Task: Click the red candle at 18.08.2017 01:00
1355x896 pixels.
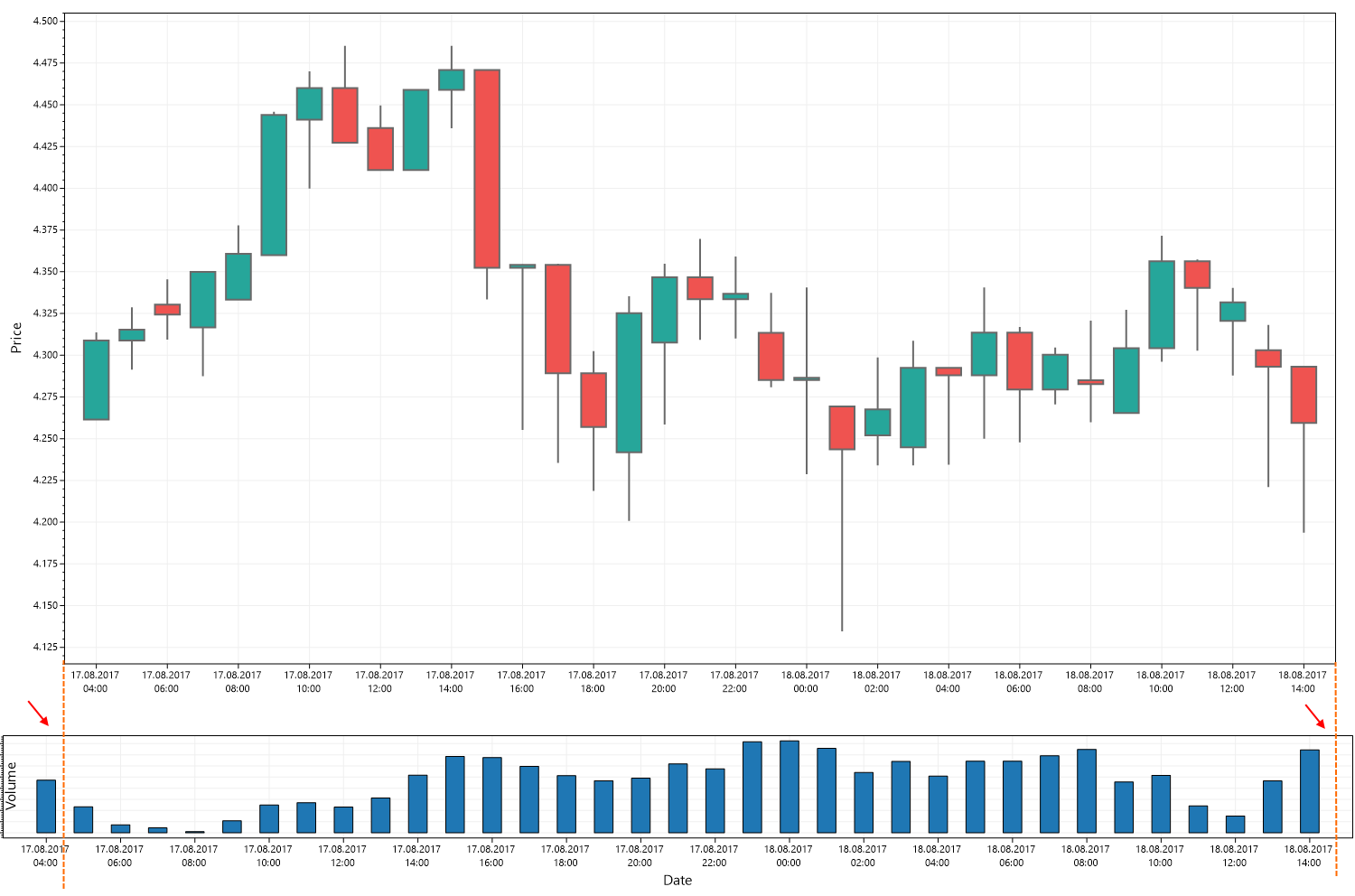Action: [842, 428]
